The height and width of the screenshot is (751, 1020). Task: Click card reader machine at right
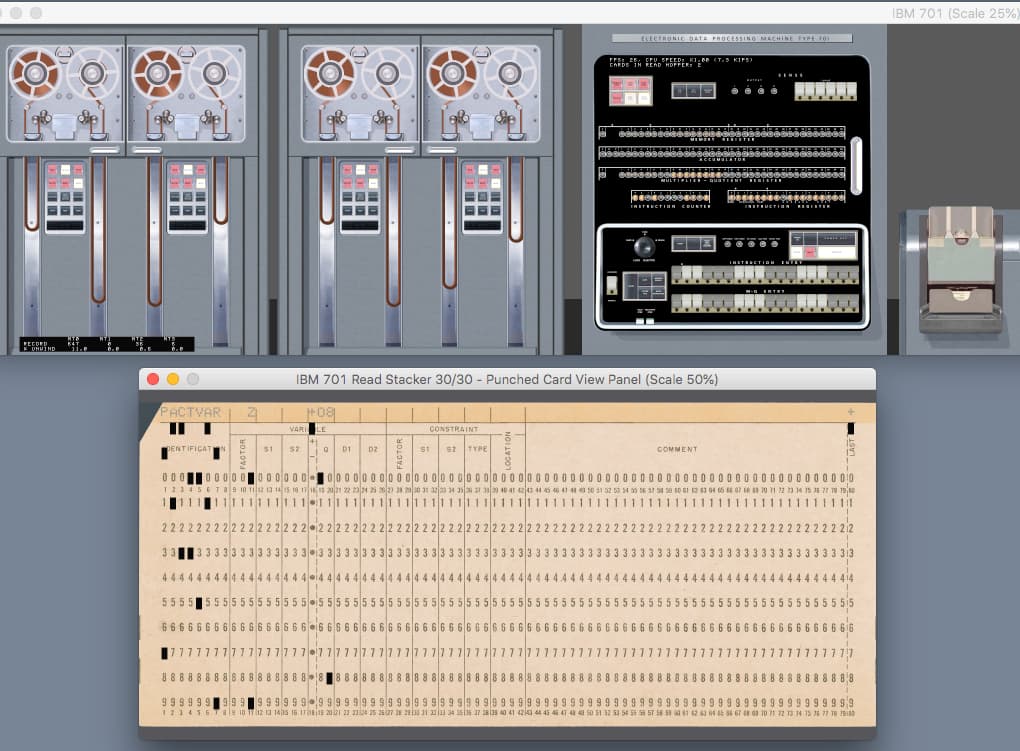[960, 269]
